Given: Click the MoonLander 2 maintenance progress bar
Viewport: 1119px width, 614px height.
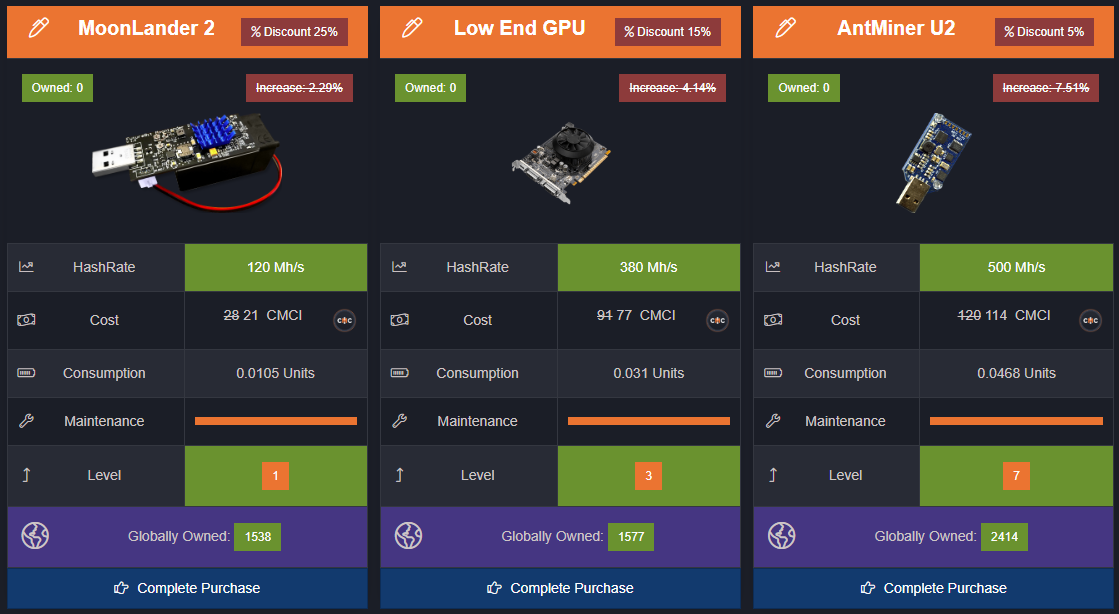Looking at the screenshot, I should click(x=275, y=421).
